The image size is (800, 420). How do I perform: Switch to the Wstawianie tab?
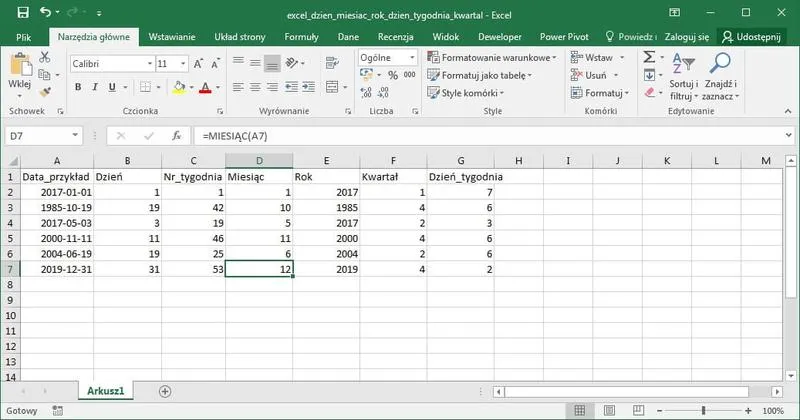(x=171, y=36)
